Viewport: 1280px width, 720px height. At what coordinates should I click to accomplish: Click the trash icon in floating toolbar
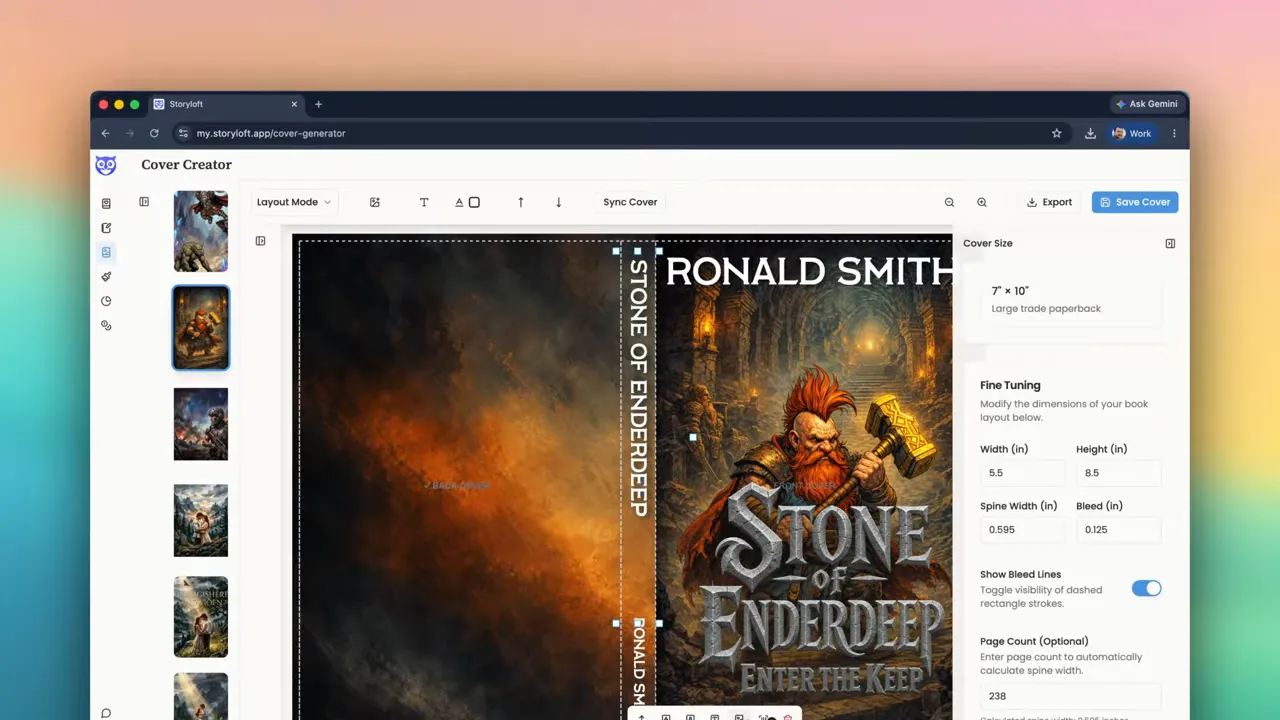[x=788, y=717]
